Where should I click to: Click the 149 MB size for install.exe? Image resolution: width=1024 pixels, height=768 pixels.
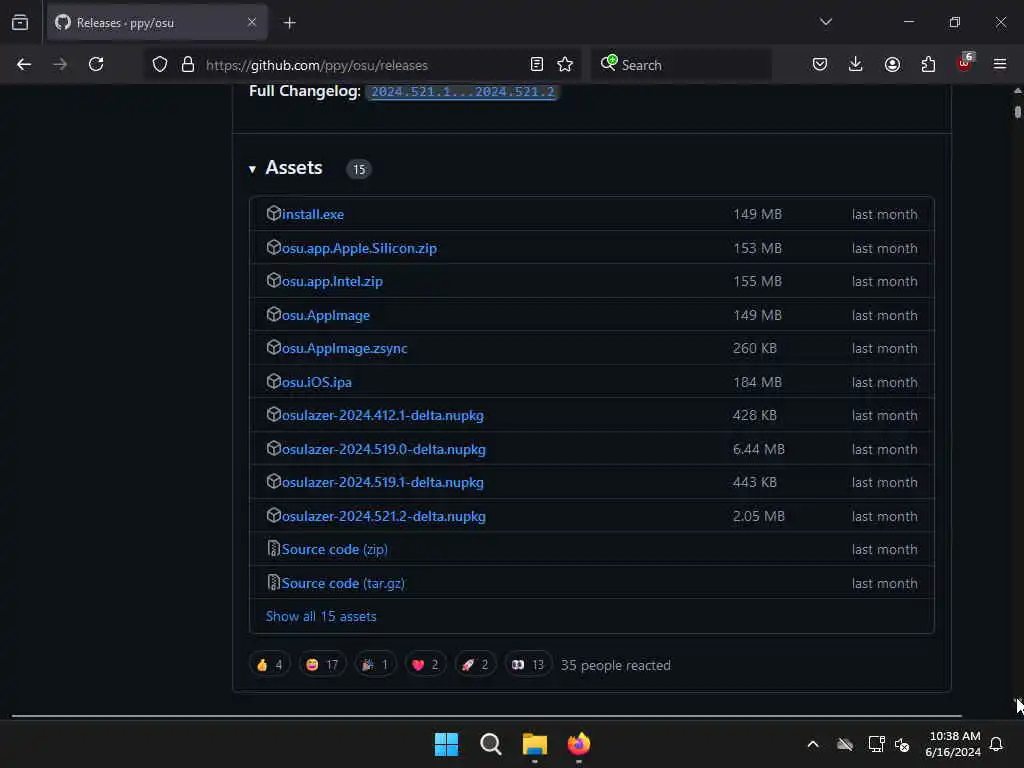point(758,214)
